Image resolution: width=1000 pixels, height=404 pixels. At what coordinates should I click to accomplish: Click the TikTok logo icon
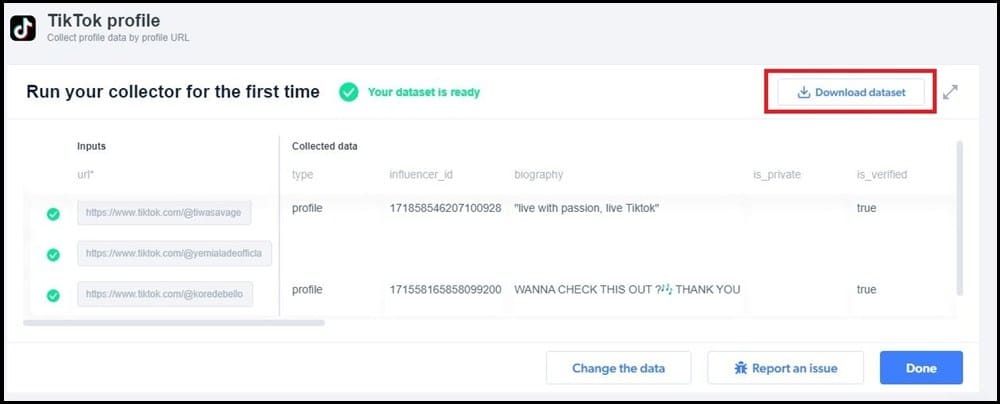[23, 28]
